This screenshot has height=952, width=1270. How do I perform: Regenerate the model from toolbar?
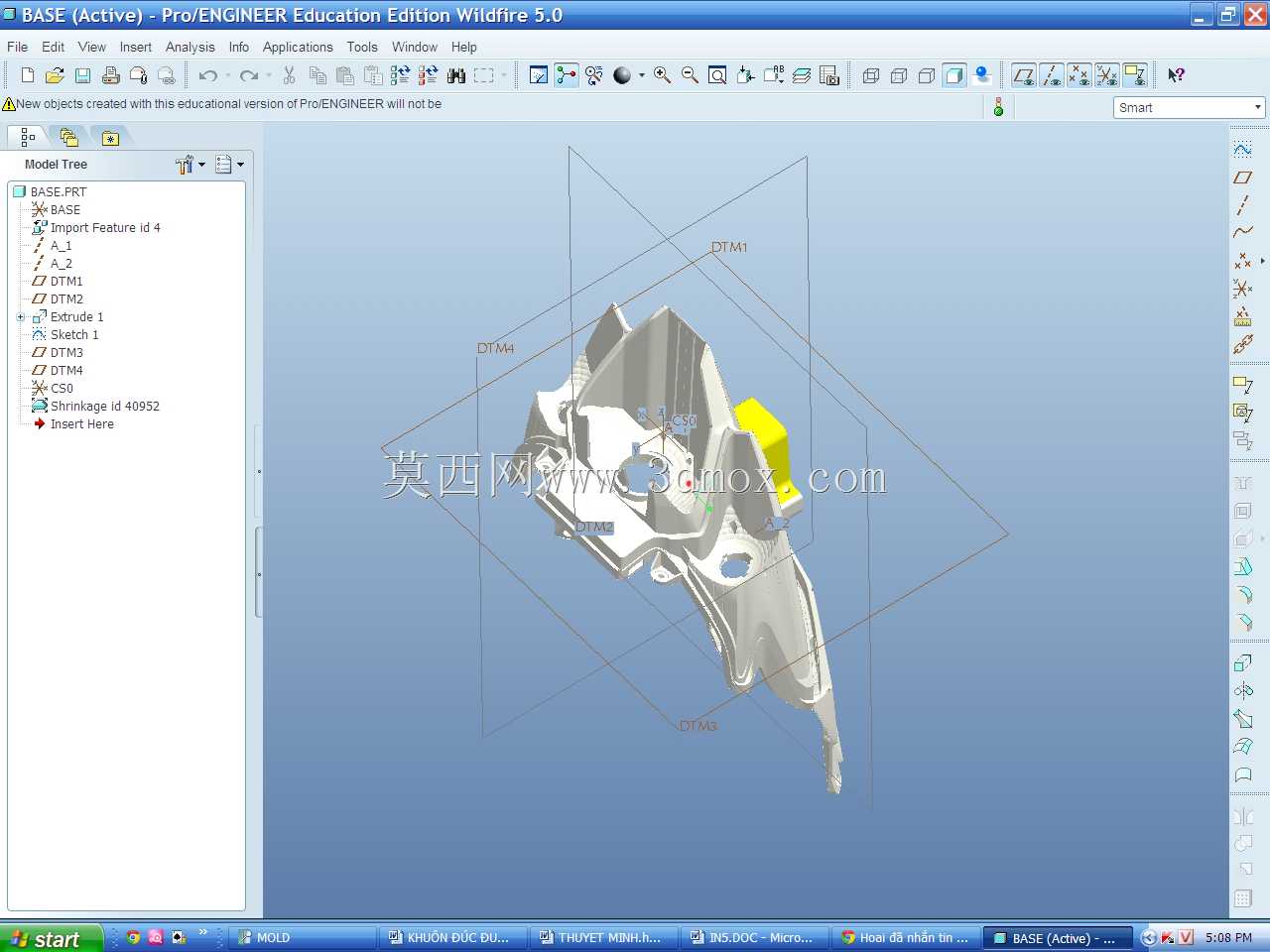(401, 75)
